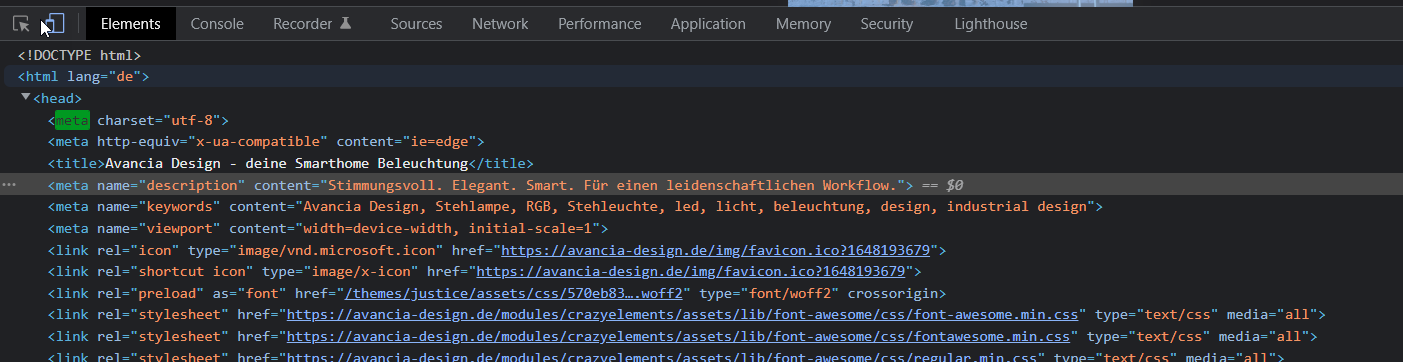Toggle the device toolbar icon
1403x362 pixels.
pyautogui.click(x=54, y=24)
